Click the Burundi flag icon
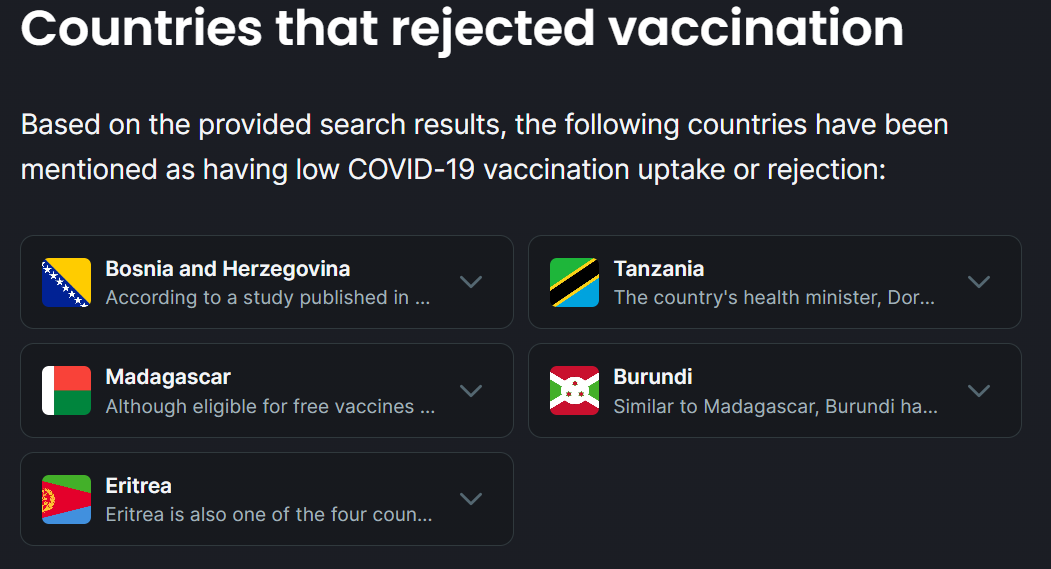The image size is (1051, 569). coord(574,390)
